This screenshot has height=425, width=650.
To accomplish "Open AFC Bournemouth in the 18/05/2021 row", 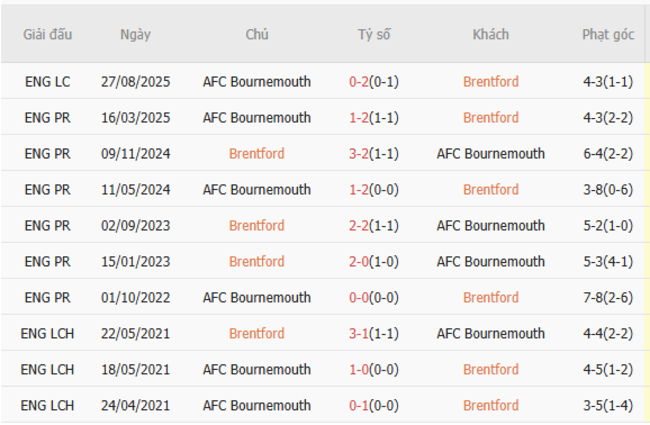I will click(257, 370).
